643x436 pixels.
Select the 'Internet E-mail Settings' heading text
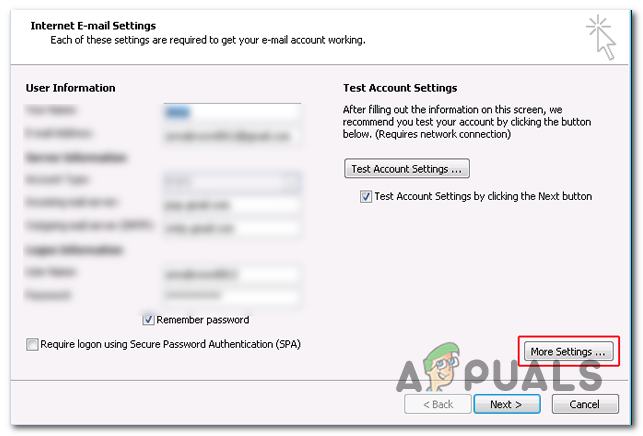click(x=93, y=25)
